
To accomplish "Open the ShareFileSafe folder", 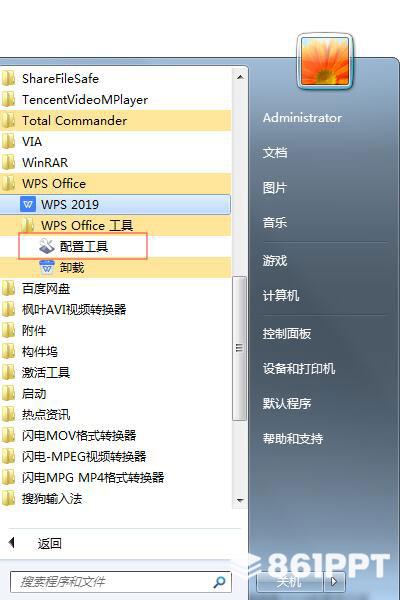I will (115, 79).
